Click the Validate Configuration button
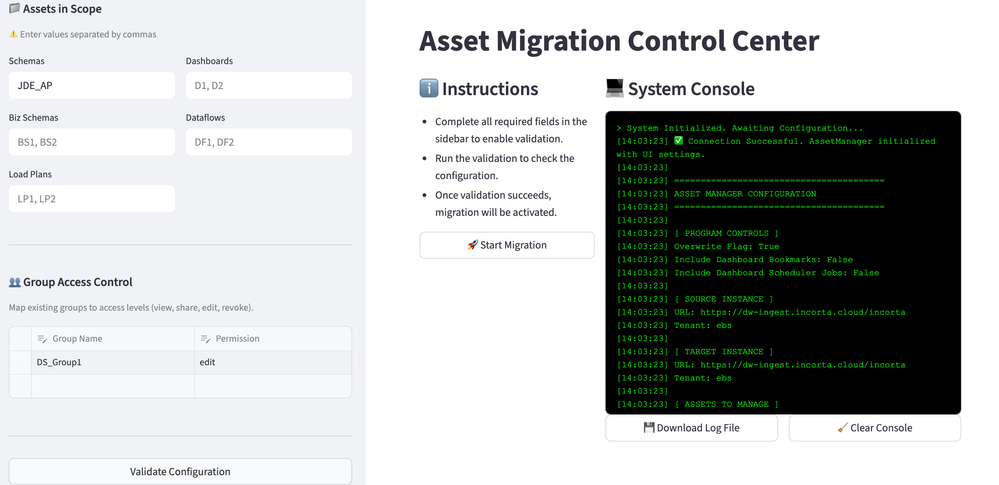The width and height of the screenshot is (999, 485). pos(180,472)
